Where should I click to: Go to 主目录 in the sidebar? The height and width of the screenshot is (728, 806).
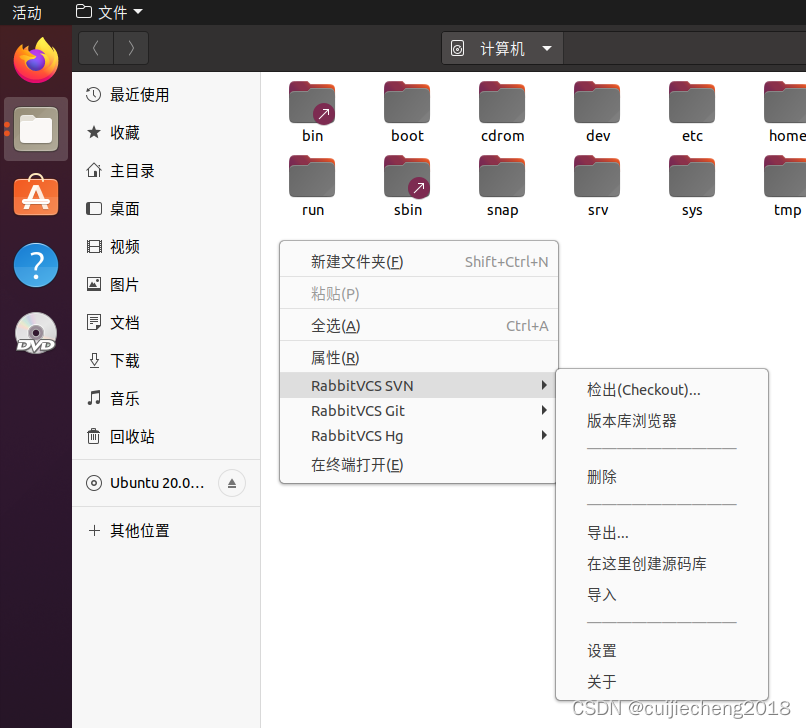tap(166, 171)
